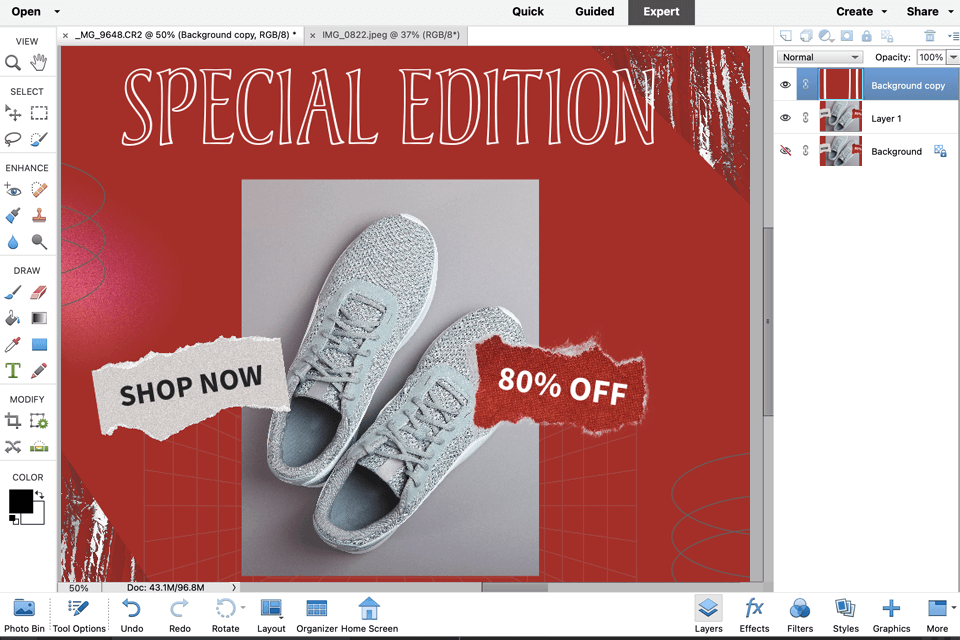
Task: Create a new group in Layers panel
Action: click(x=806, y=36)
